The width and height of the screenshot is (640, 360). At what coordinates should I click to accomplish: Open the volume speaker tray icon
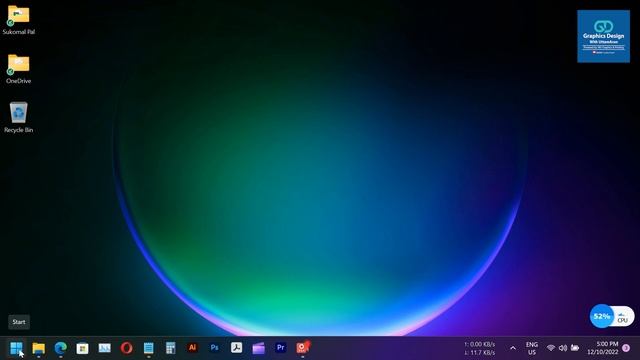(563, 348)
